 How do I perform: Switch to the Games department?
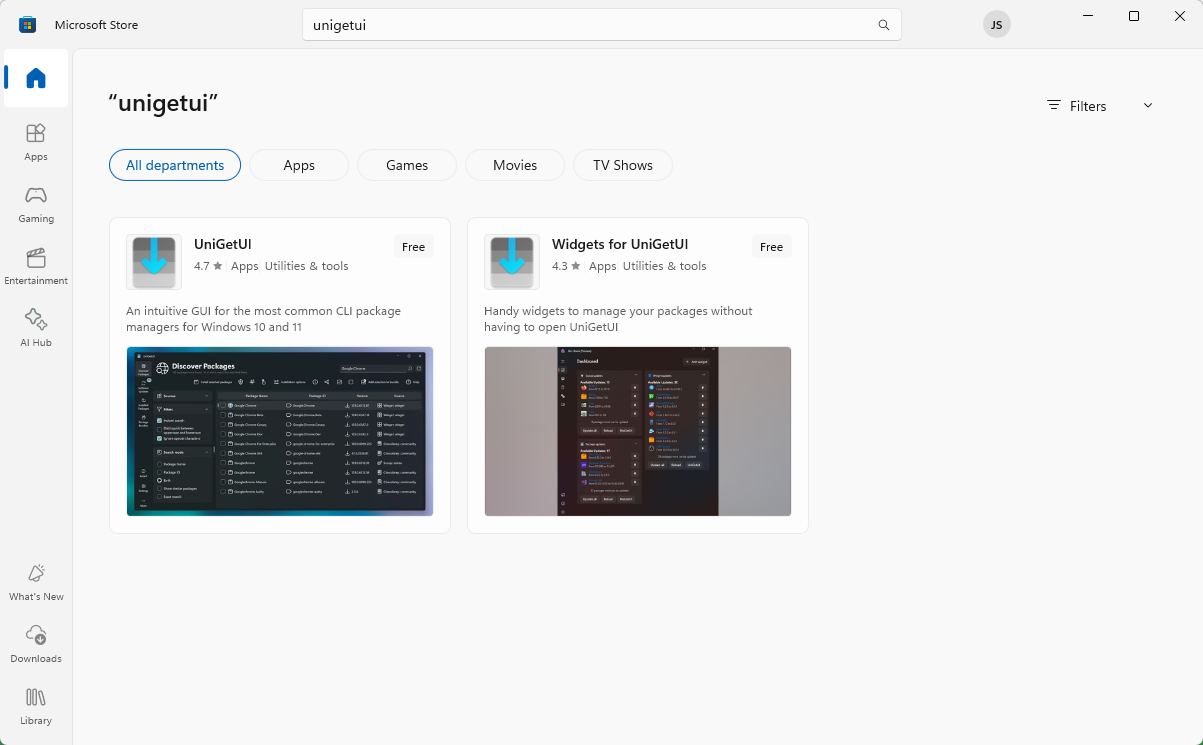click(x=406, y=165)
